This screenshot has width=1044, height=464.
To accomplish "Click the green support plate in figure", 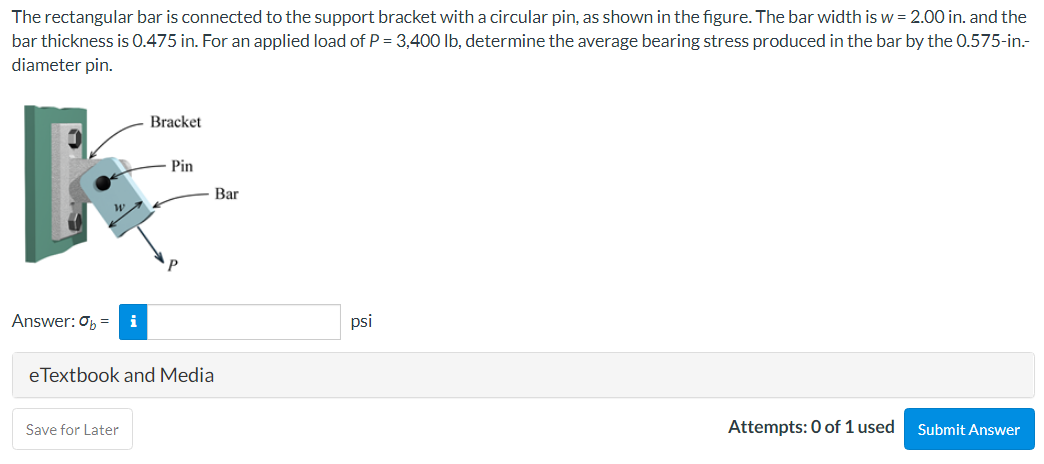I will point(40,184).
